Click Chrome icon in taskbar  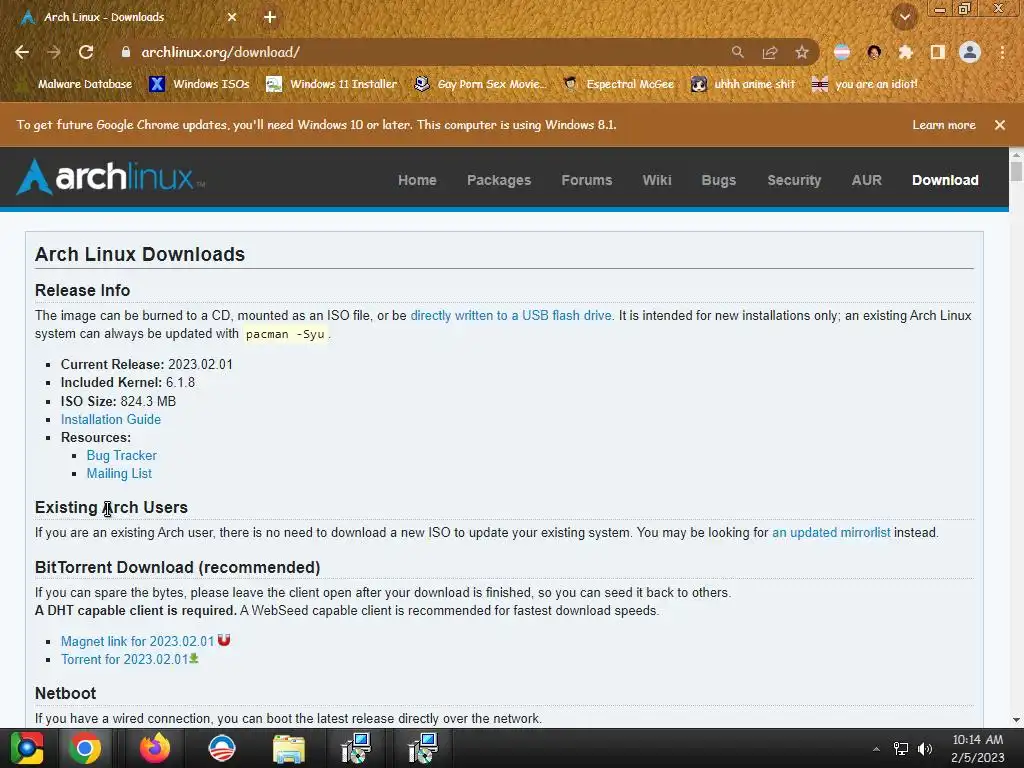point(85,748)
